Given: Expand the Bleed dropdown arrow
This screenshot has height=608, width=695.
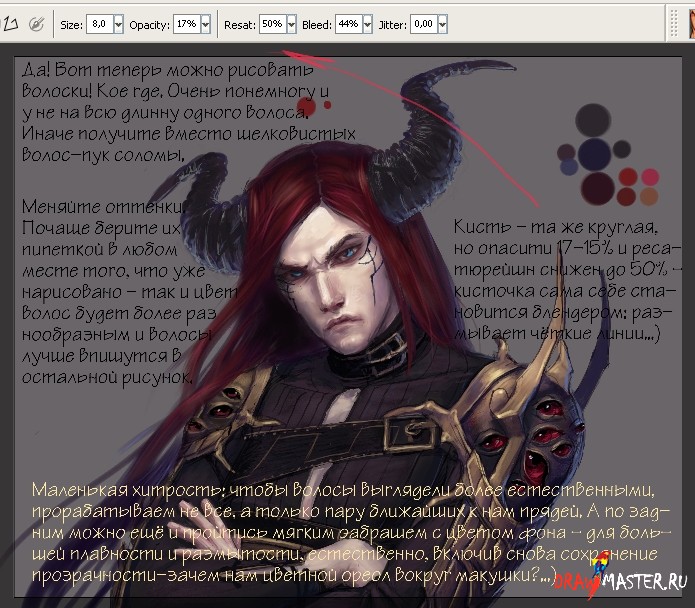Looking at the screenshot, I should (367, 24).
